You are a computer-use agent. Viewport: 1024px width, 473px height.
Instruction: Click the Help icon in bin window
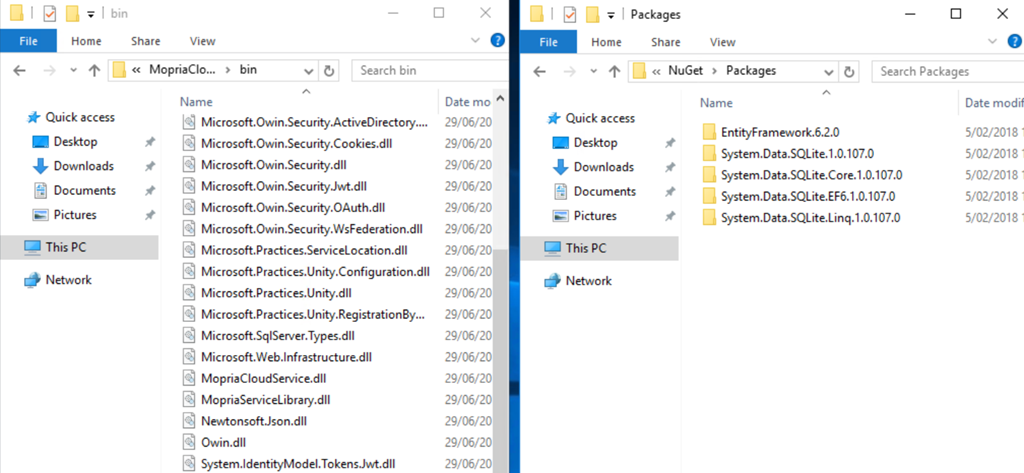click(x=497, y=41)
